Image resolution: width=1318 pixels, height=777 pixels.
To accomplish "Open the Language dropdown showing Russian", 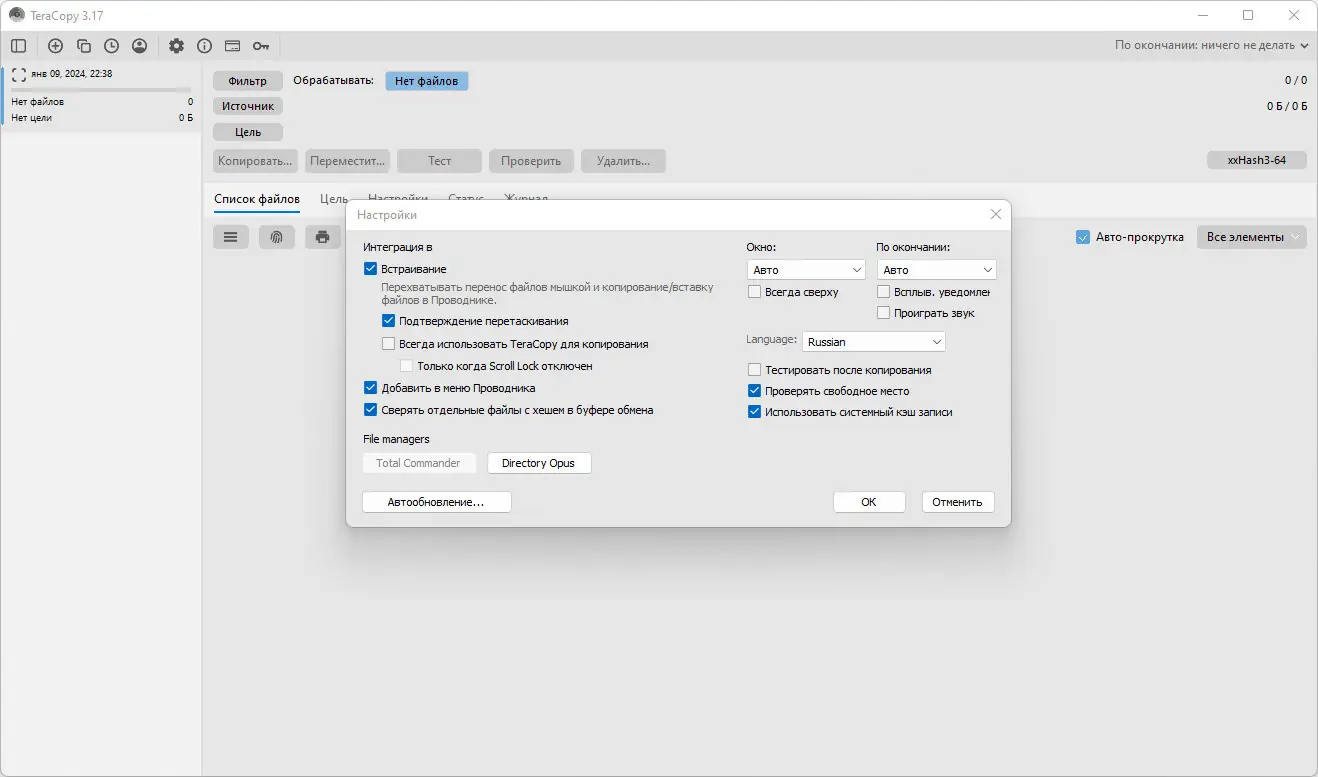I will 874,342.
